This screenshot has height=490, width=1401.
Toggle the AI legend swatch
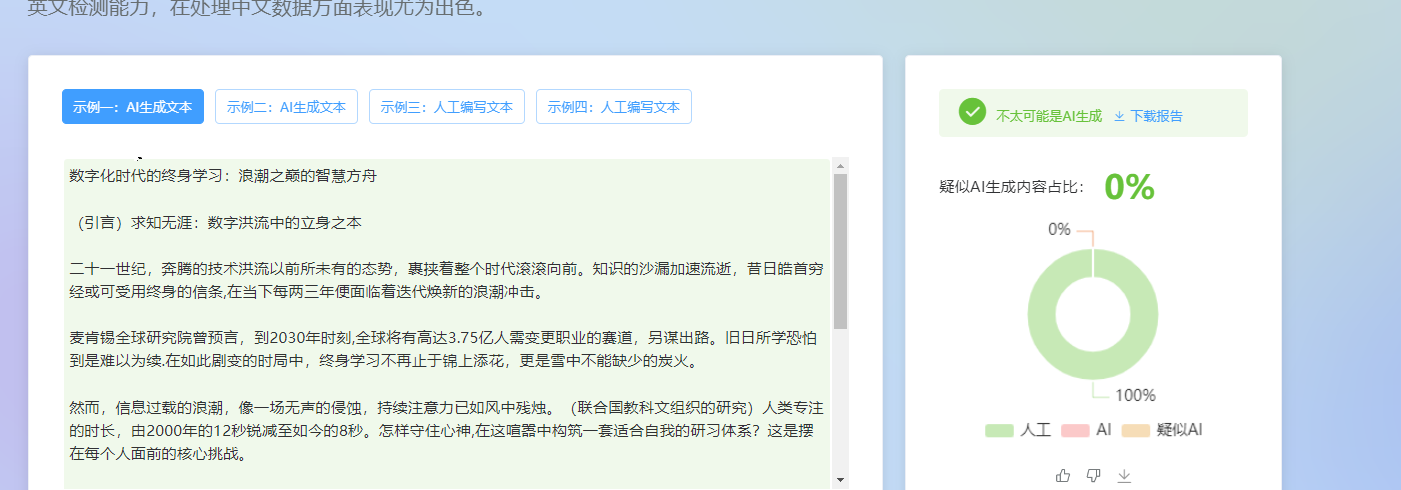1075,430
